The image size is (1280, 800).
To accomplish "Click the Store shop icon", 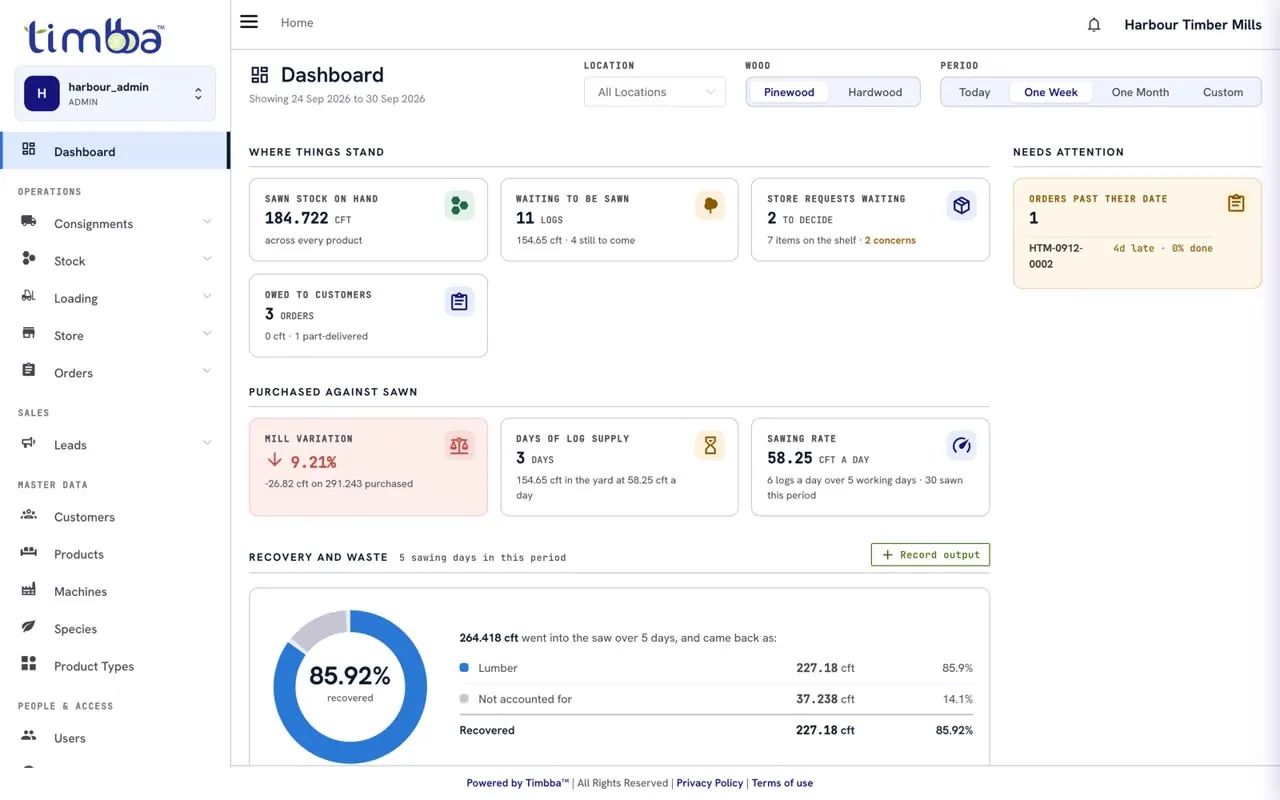I will click(x=29, y=334).
